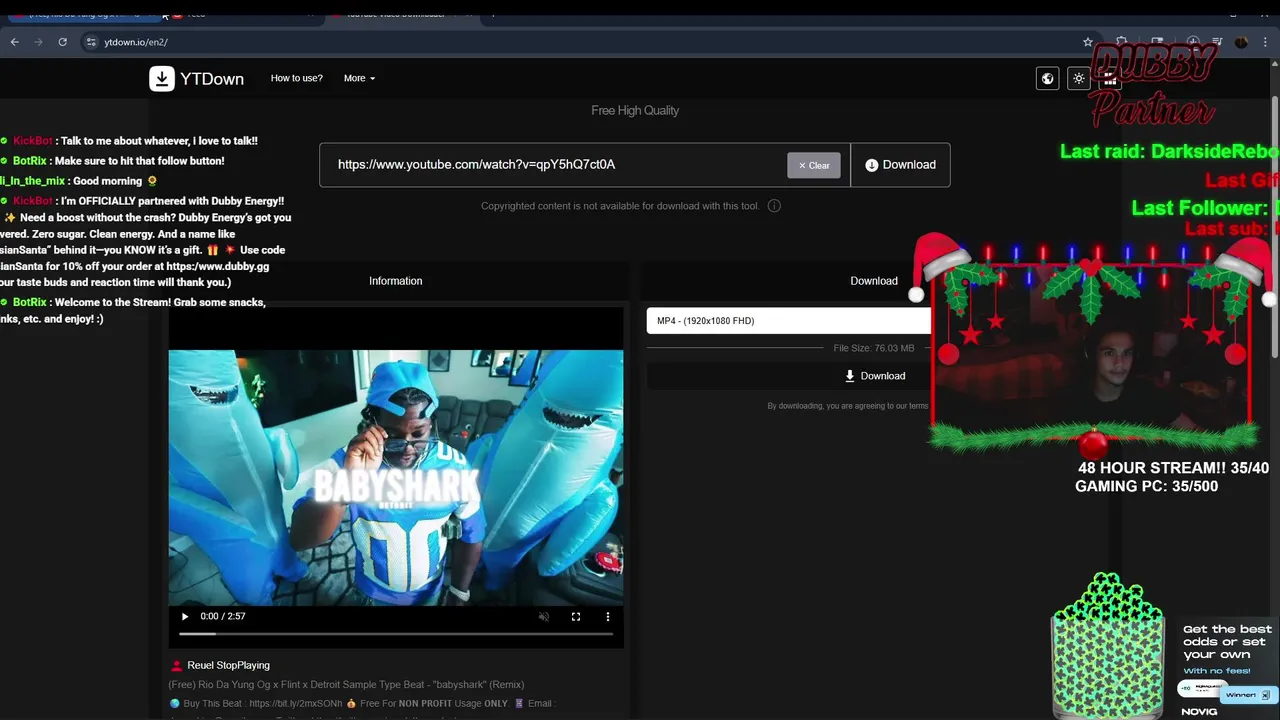Open the How to use? page

297,78
